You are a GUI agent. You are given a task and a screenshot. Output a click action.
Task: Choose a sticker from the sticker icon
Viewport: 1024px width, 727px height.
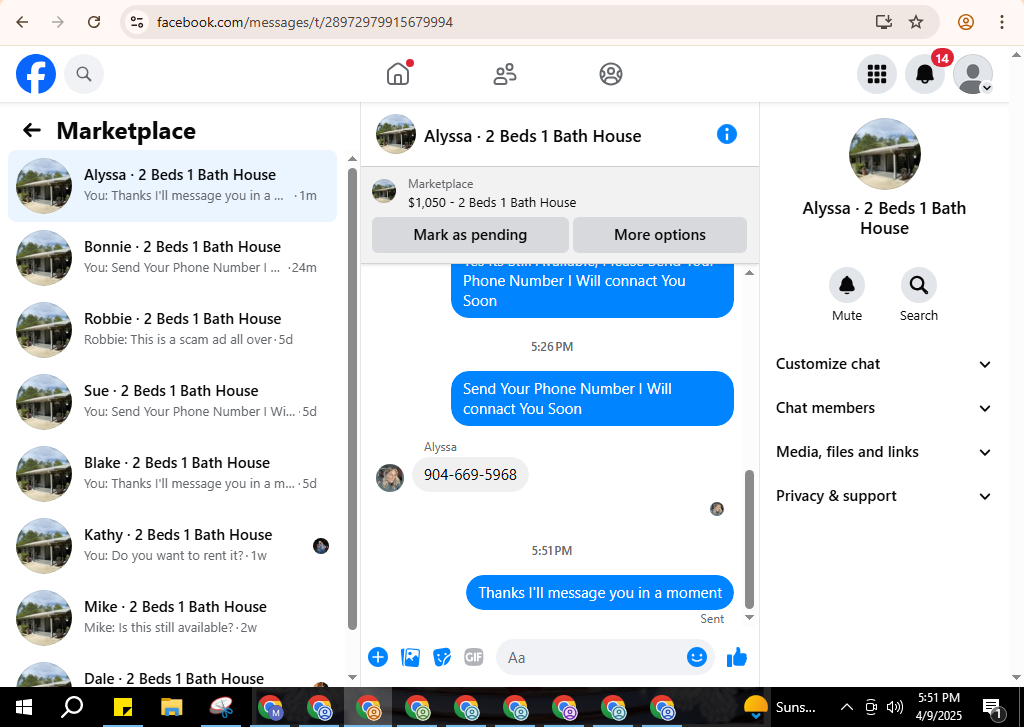[442, 657]
